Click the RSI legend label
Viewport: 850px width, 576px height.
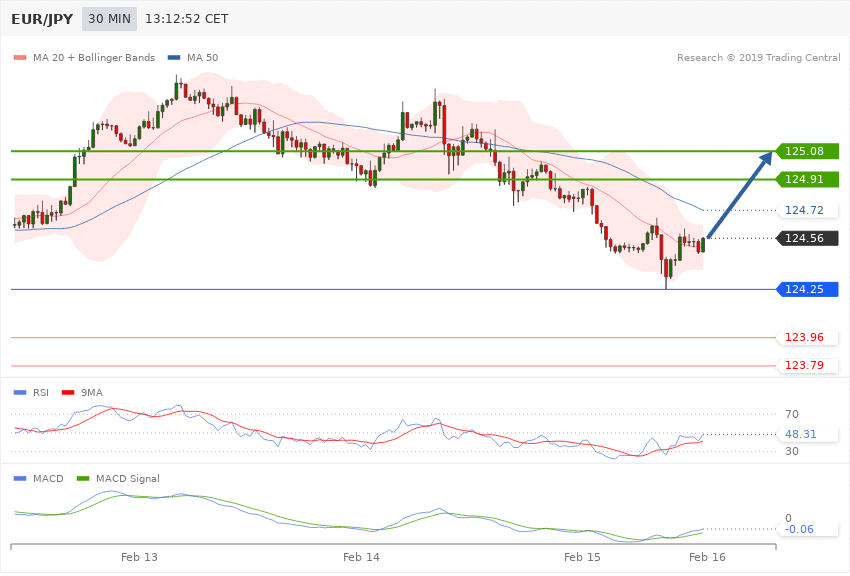pos(41,393)
